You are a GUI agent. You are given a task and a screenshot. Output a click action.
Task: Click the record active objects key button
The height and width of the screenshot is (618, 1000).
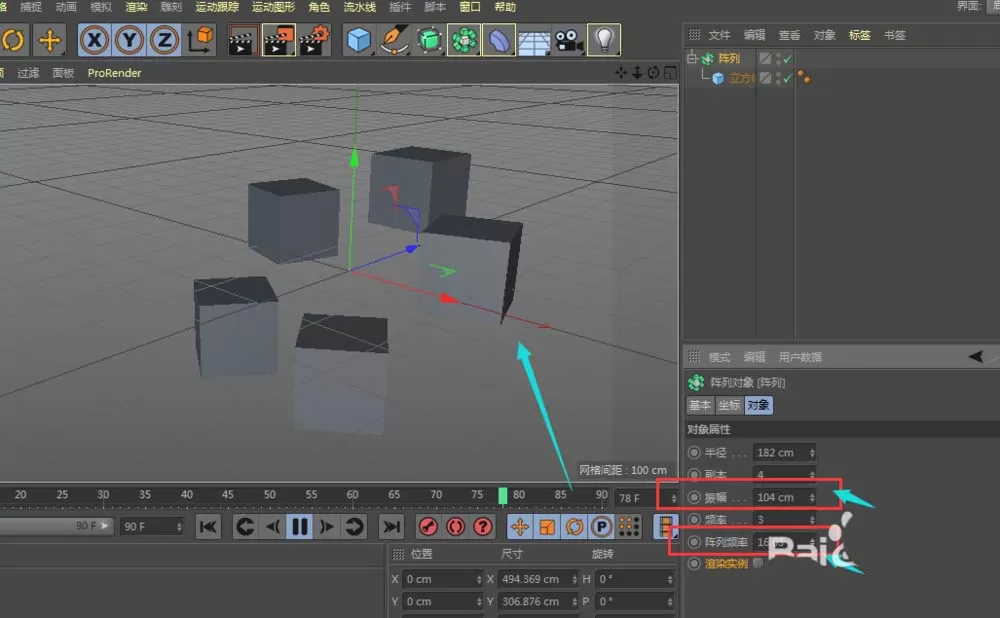(x=428, y=527)
